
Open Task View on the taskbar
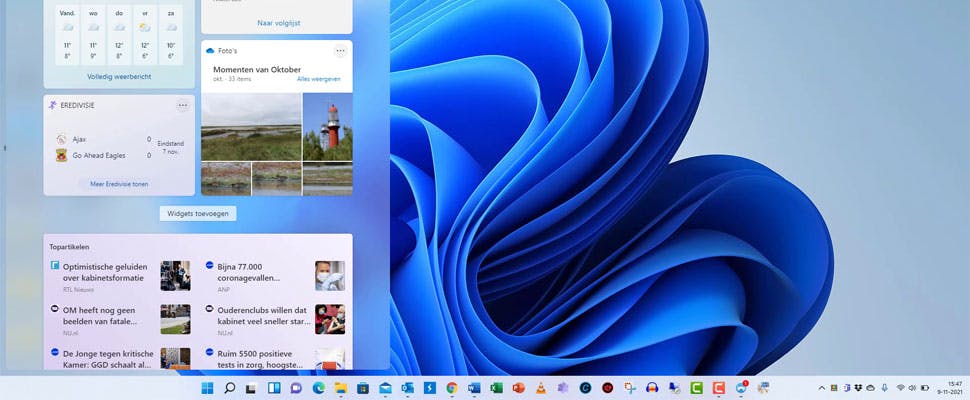[251, 388]
